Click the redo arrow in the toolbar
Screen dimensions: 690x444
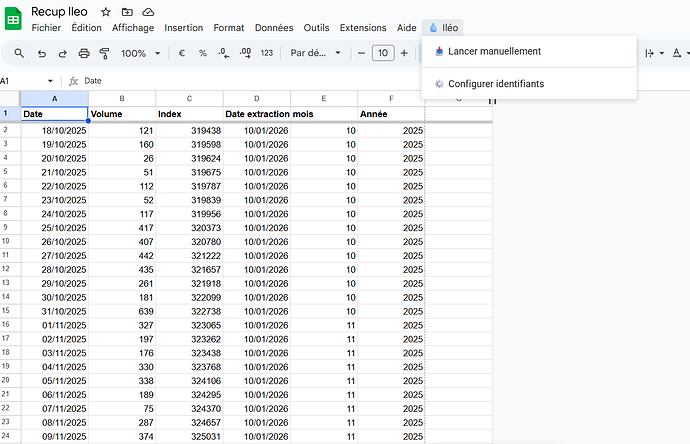coord(63,53)
